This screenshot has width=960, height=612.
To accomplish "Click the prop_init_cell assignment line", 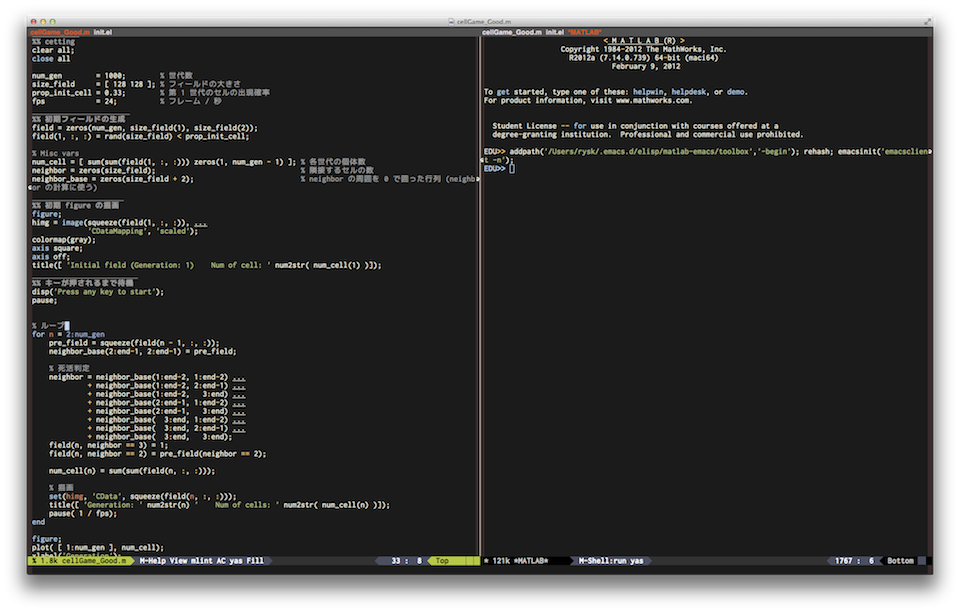I will click(x=78, y=93).
